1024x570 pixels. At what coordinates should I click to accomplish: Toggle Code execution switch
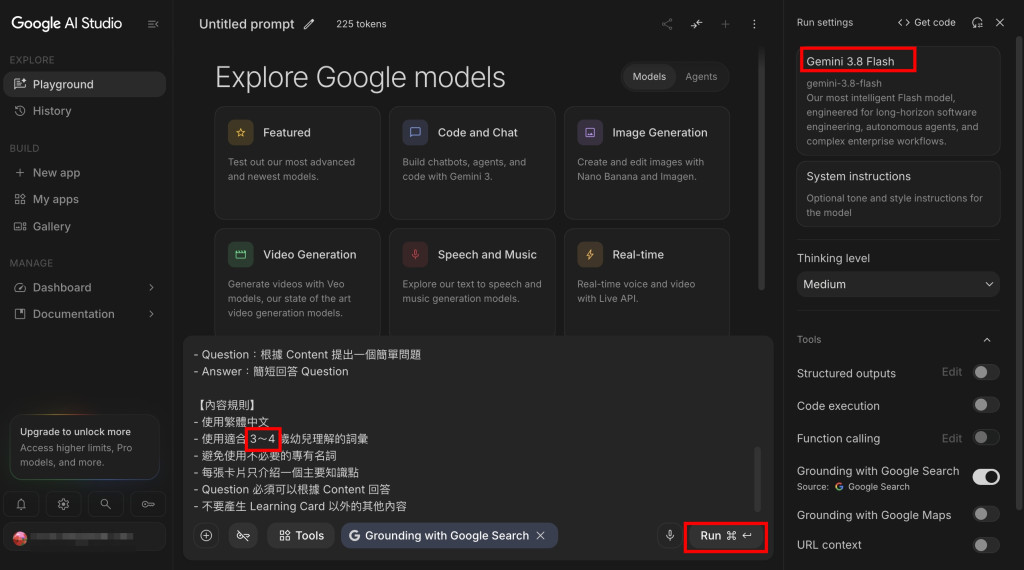tap(985, 405)
